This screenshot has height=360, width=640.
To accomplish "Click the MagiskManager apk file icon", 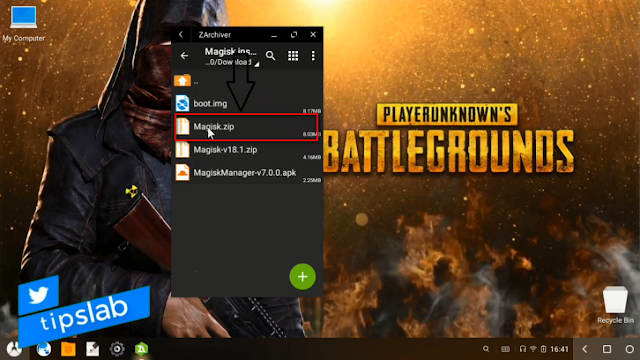I will coord(182,173).
